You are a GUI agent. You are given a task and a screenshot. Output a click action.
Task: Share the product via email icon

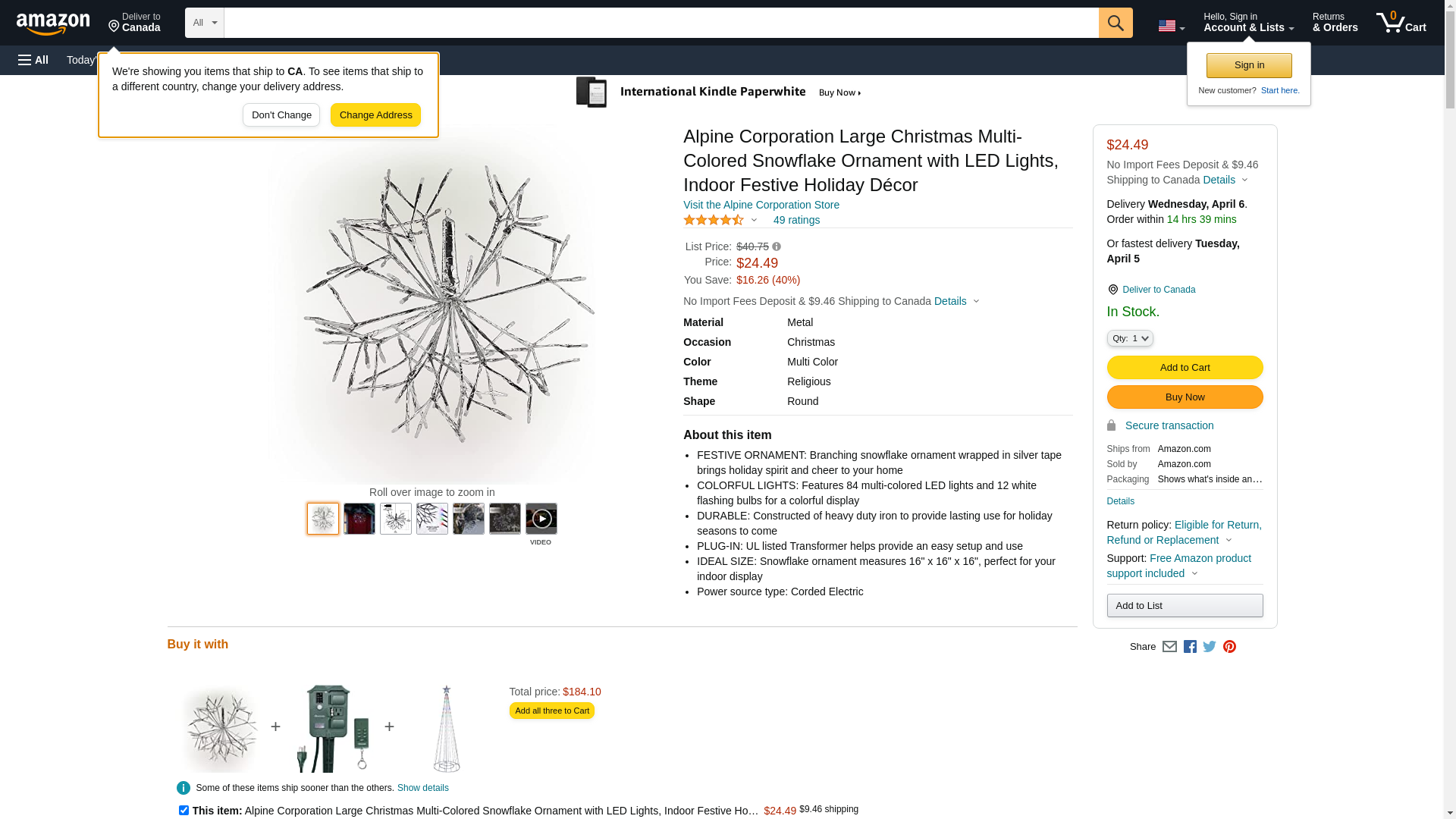pos(1169,647)
